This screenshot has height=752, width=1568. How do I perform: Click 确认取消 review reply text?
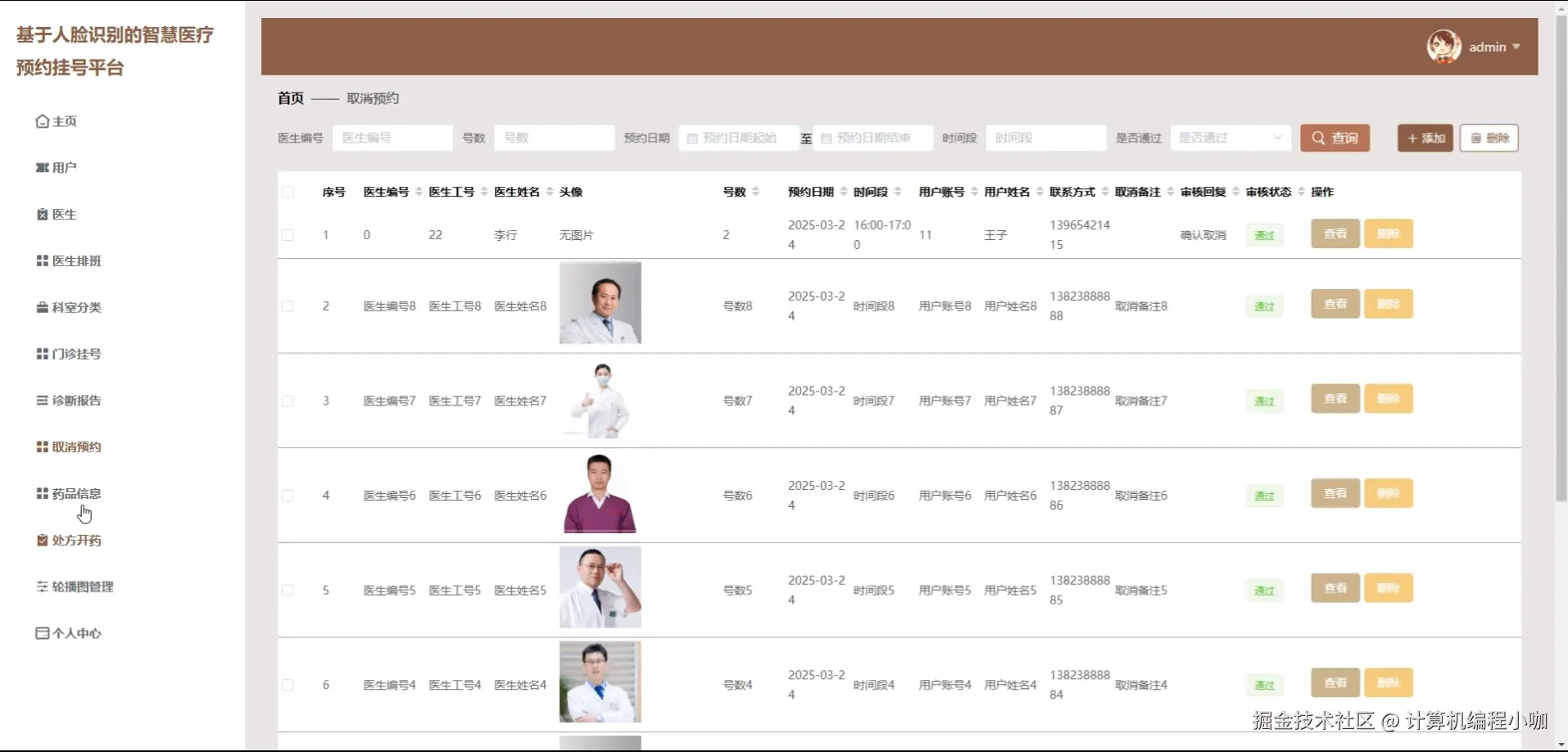click(1203, 235)
